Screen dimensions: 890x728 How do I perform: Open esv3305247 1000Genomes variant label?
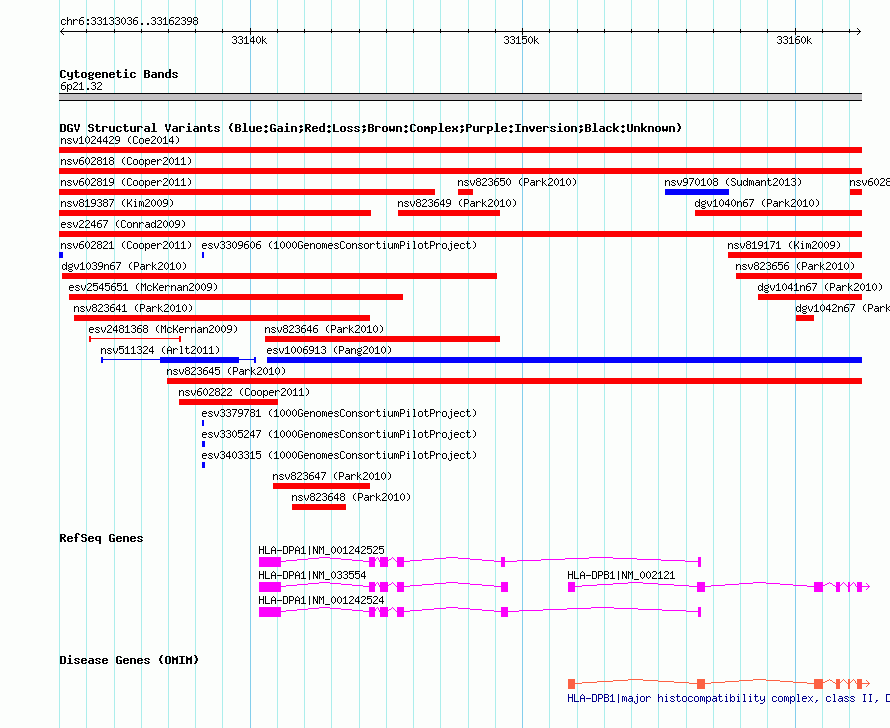(x=339, y=434)
